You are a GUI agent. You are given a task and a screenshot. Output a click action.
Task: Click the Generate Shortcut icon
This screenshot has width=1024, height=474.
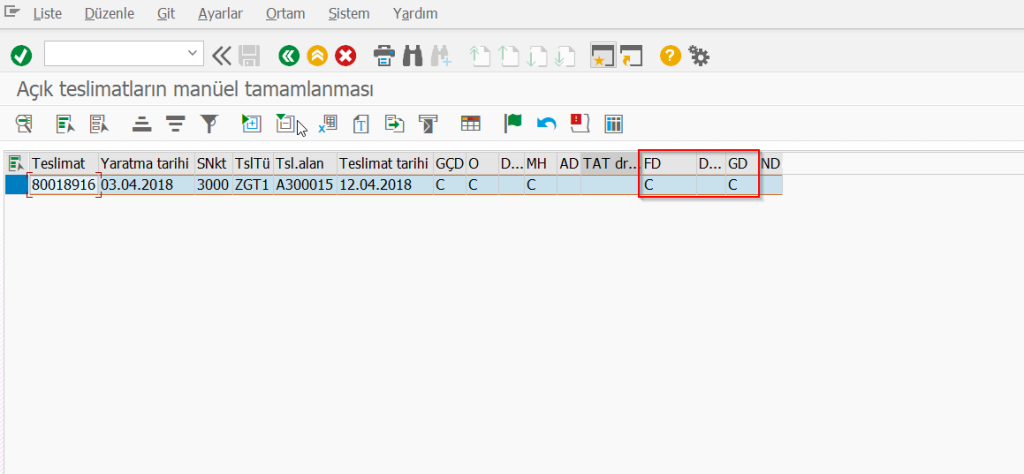click(x=632, y=56)
